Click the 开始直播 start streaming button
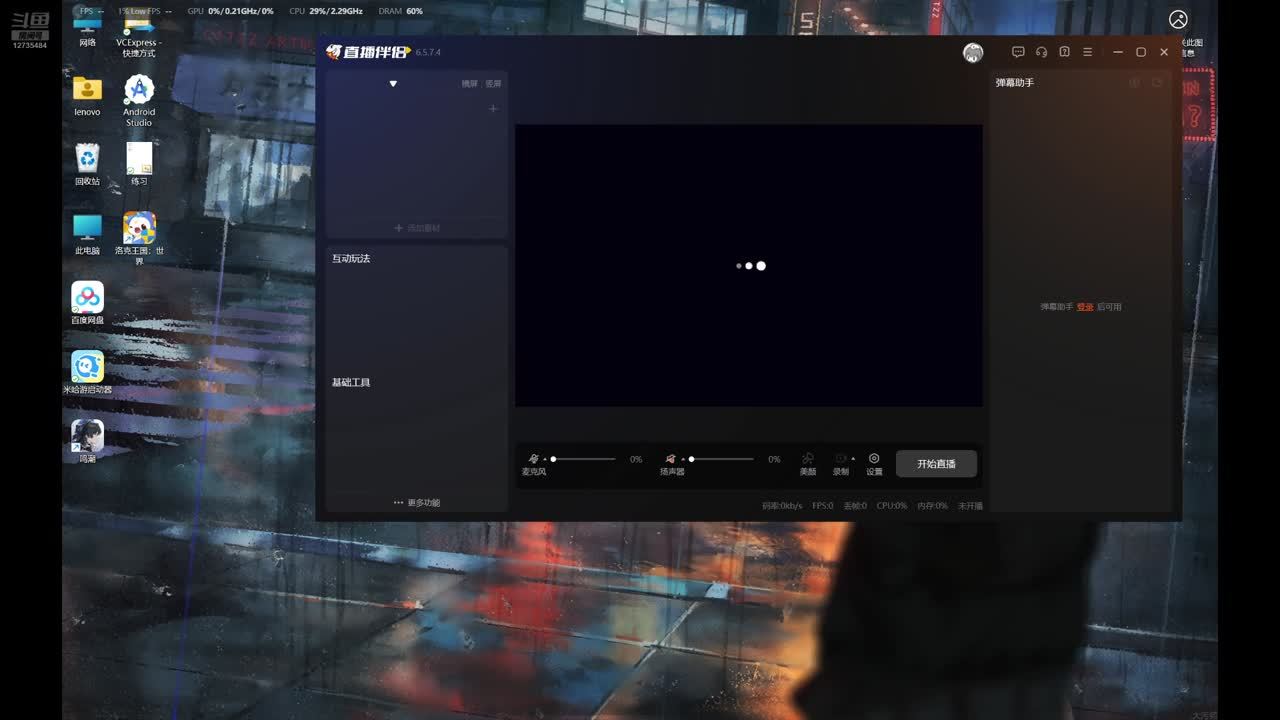The width and height of the screenshot is (1280, 720). (936, 464)
